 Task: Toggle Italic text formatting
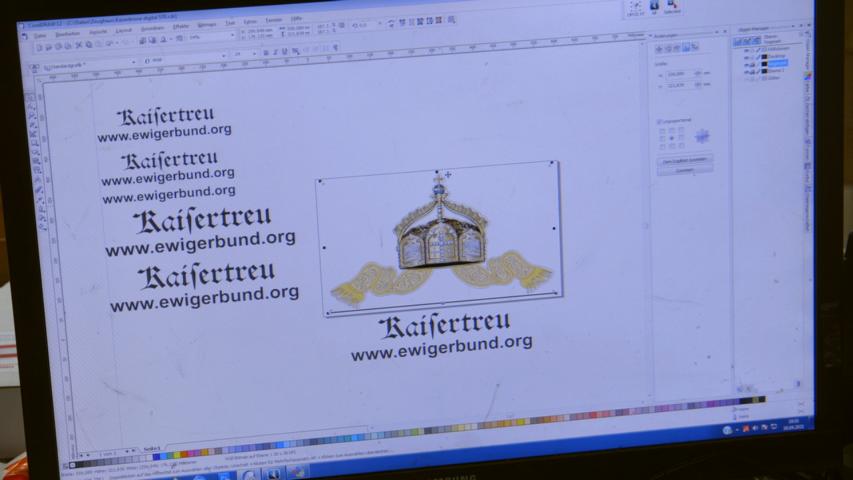pos(275,52)
